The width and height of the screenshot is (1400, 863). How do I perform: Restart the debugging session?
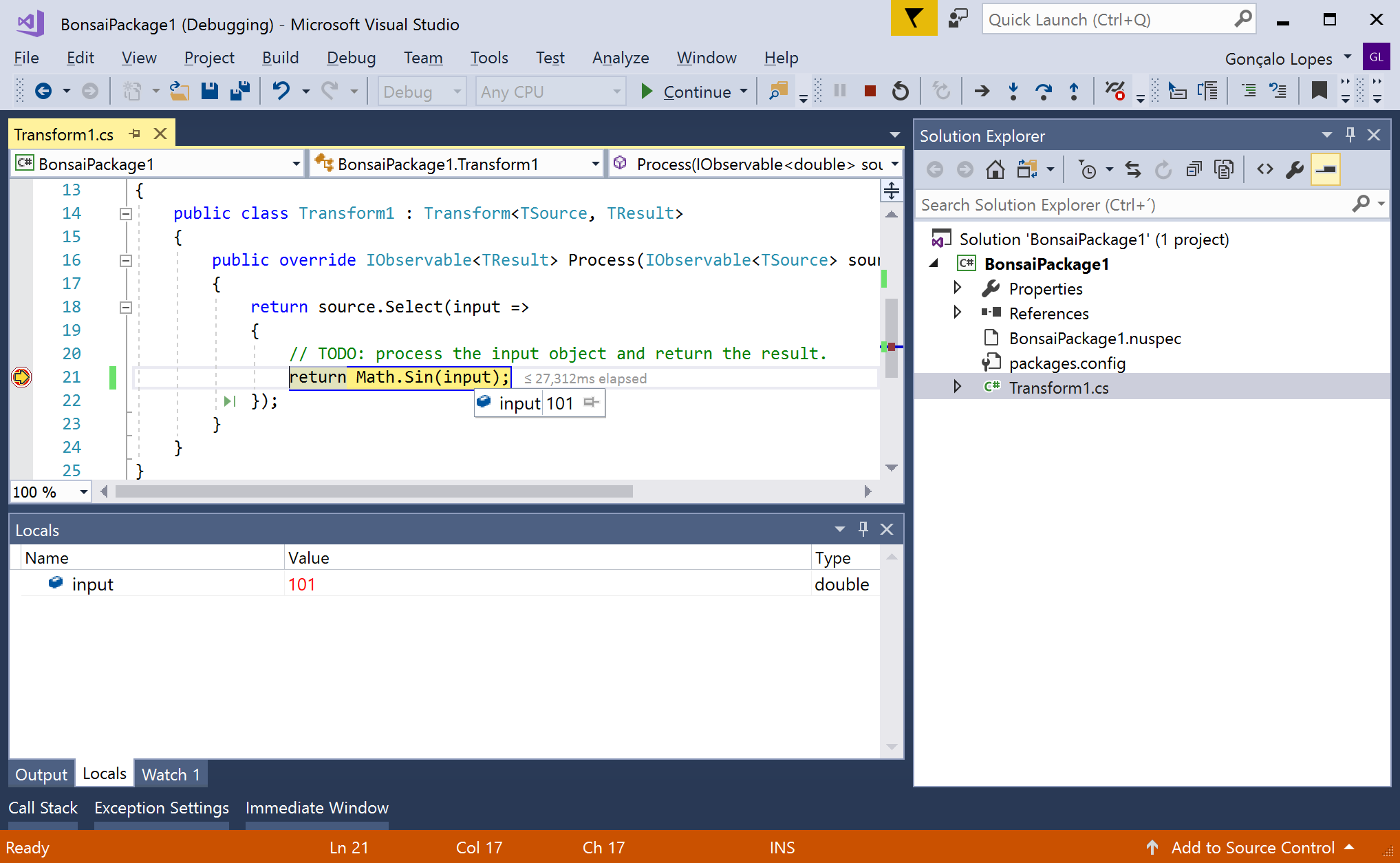point(901,91)
